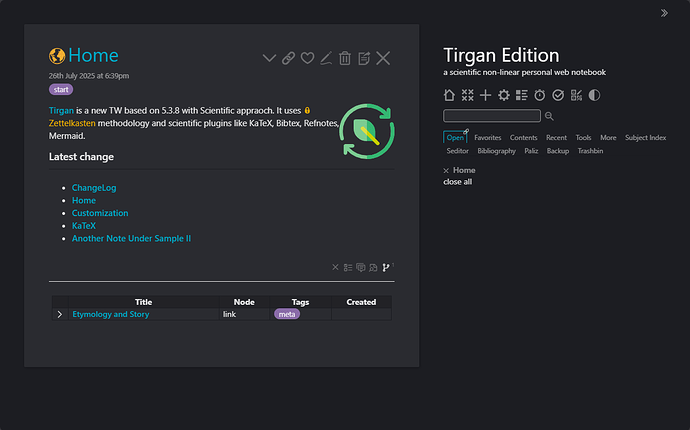
Task: Toggle the light and dark palette icon
Action: coord(594,95)
